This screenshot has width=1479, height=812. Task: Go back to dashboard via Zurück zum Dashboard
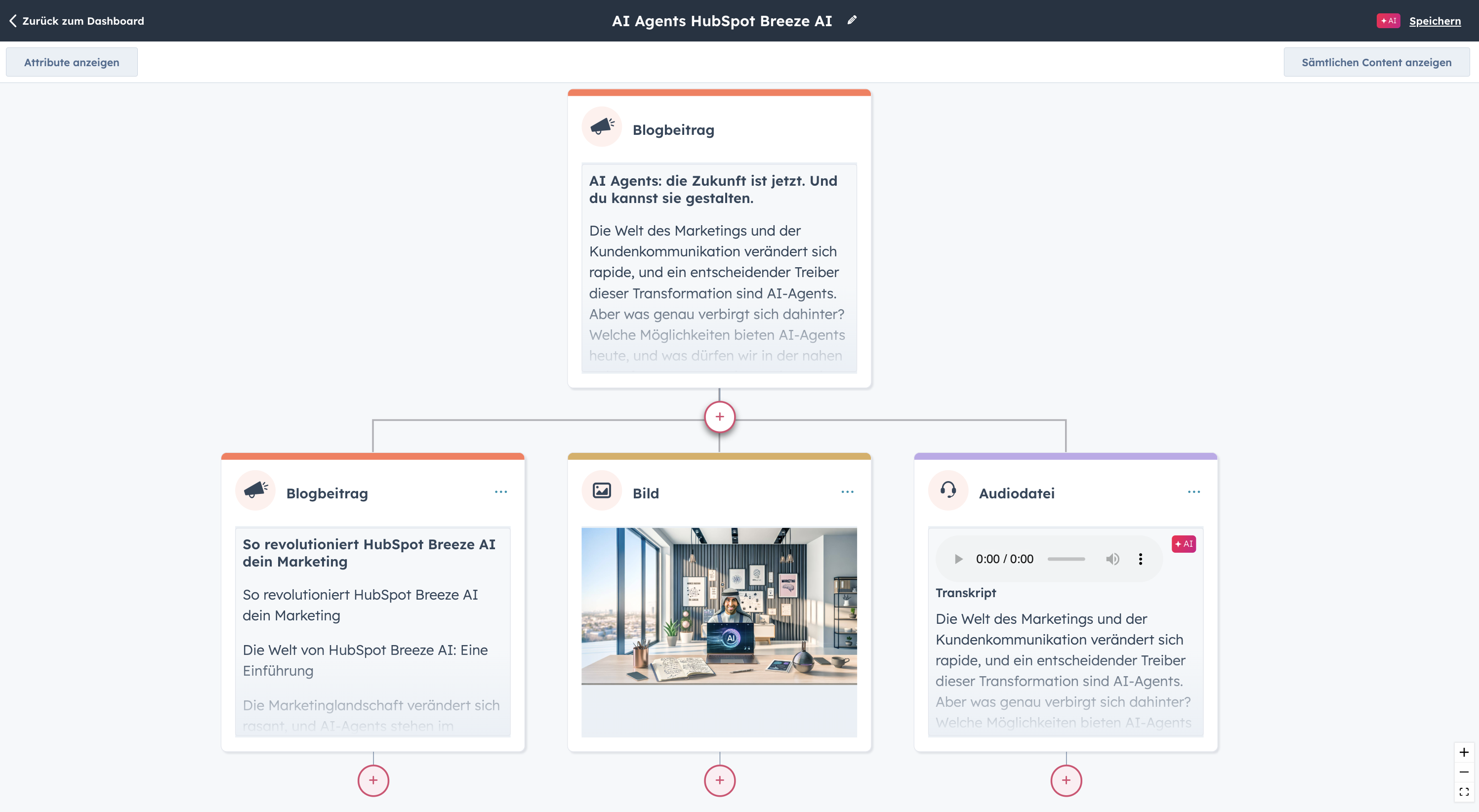tap(77, 21)
